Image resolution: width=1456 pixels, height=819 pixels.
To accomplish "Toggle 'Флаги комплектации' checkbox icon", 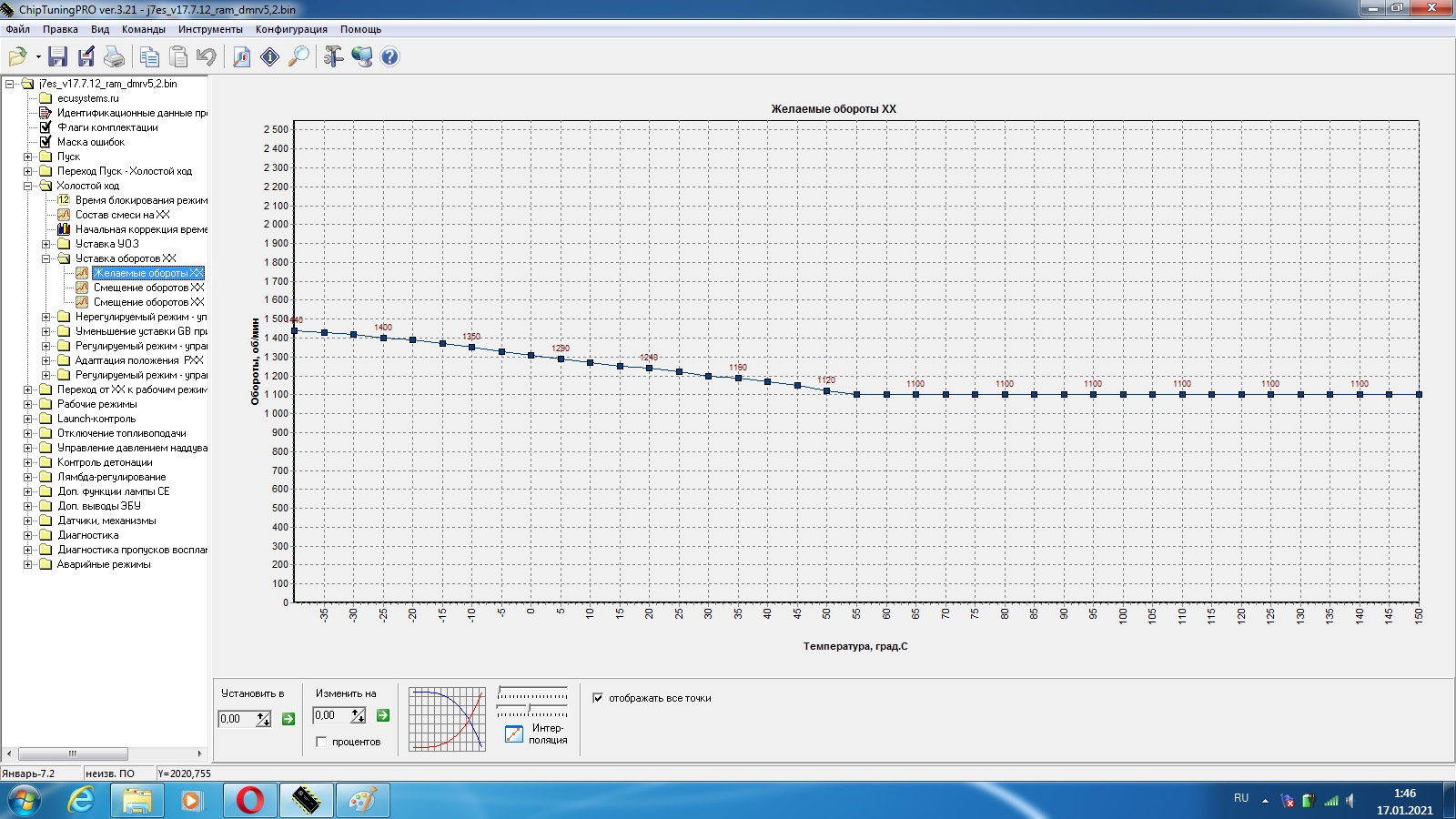I will (x=45, y=127).
